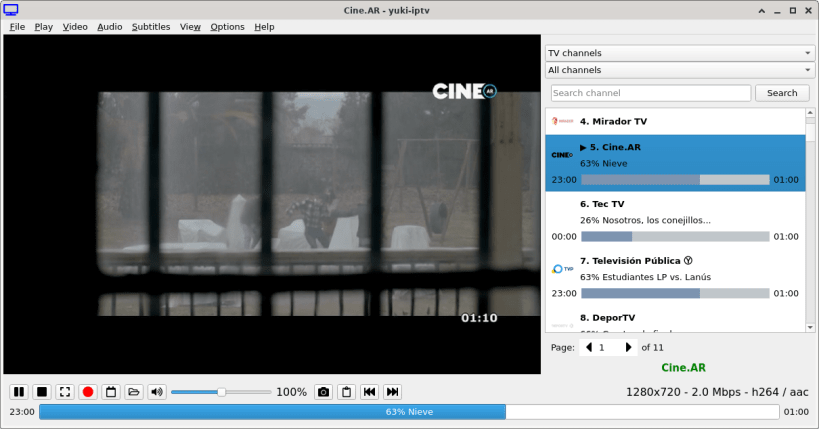The height and width of the screenshot is (429, 819).
Task: Click Tec TV's programme progress bar
Action: click(675, 237)
